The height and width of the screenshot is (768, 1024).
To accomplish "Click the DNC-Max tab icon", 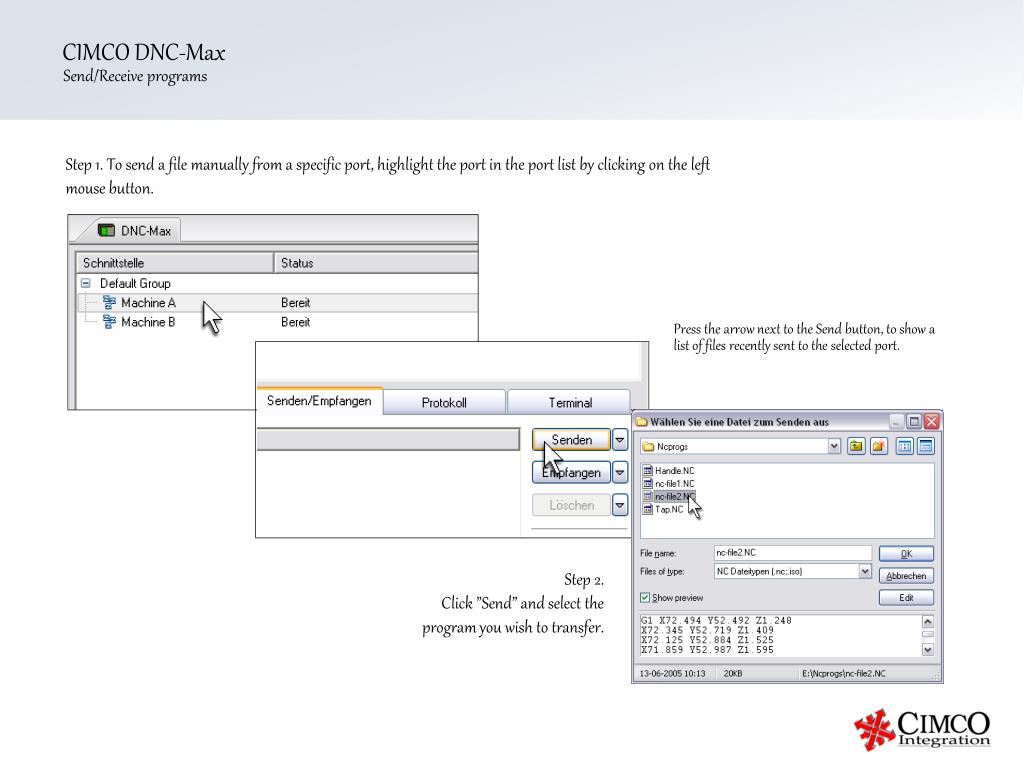I will (x=106, y=231).
